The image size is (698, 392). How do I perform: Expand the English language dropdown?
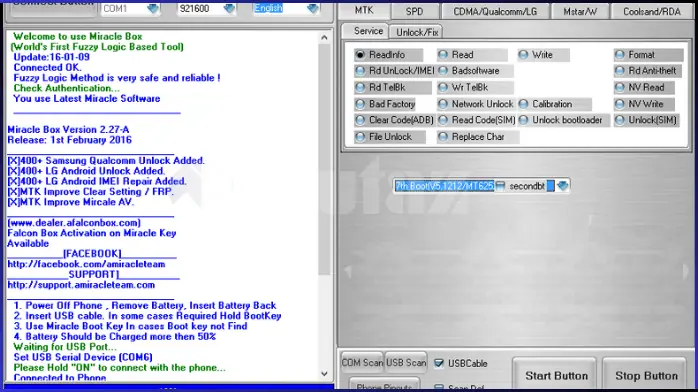click(x=312, y=8)
